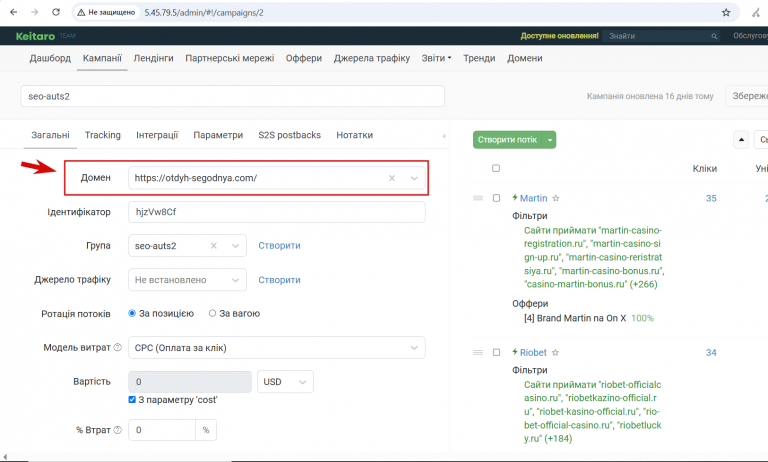Open Джерела трафіку section
The height and width of the screenshot is (462, 768).
pos(372,58)
